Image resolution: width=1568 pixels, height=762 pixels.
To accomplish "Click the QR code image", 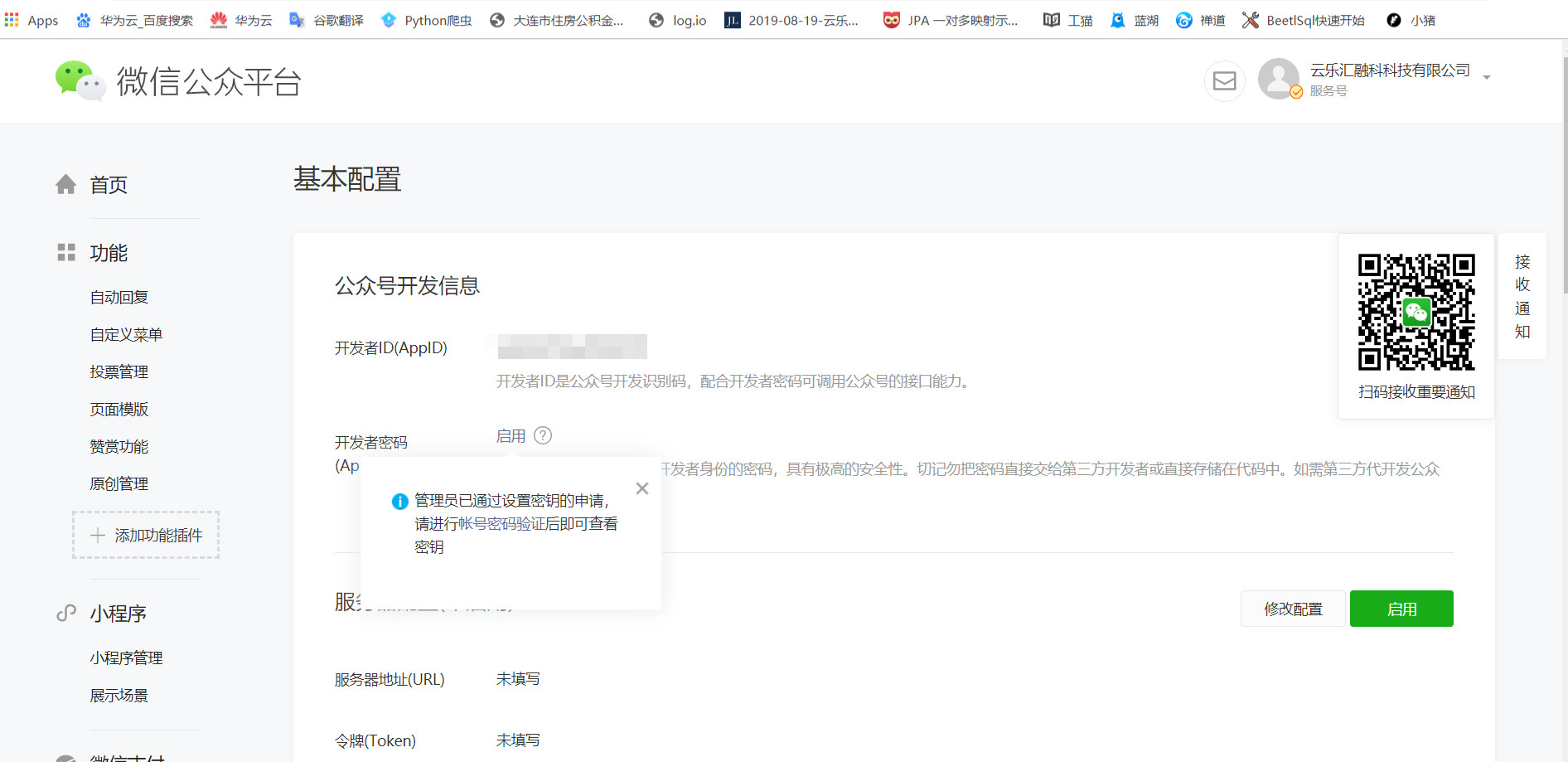I will click(1416, 312).
